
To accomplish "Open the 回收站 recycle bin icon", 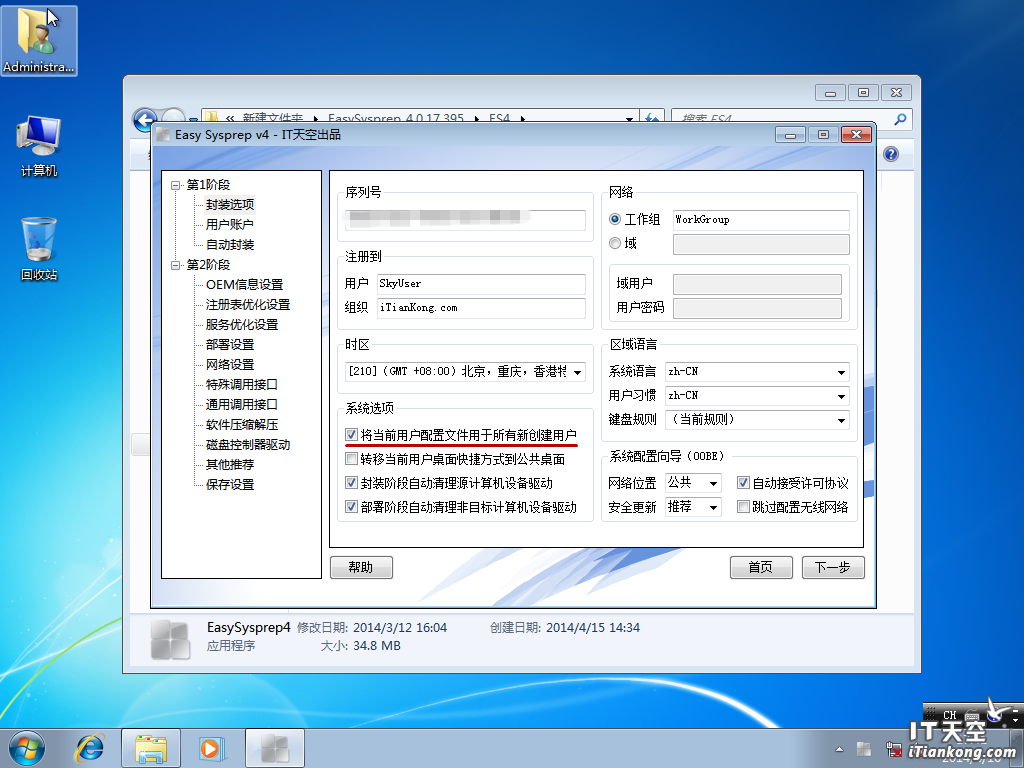I will click(x=39, y=249).
